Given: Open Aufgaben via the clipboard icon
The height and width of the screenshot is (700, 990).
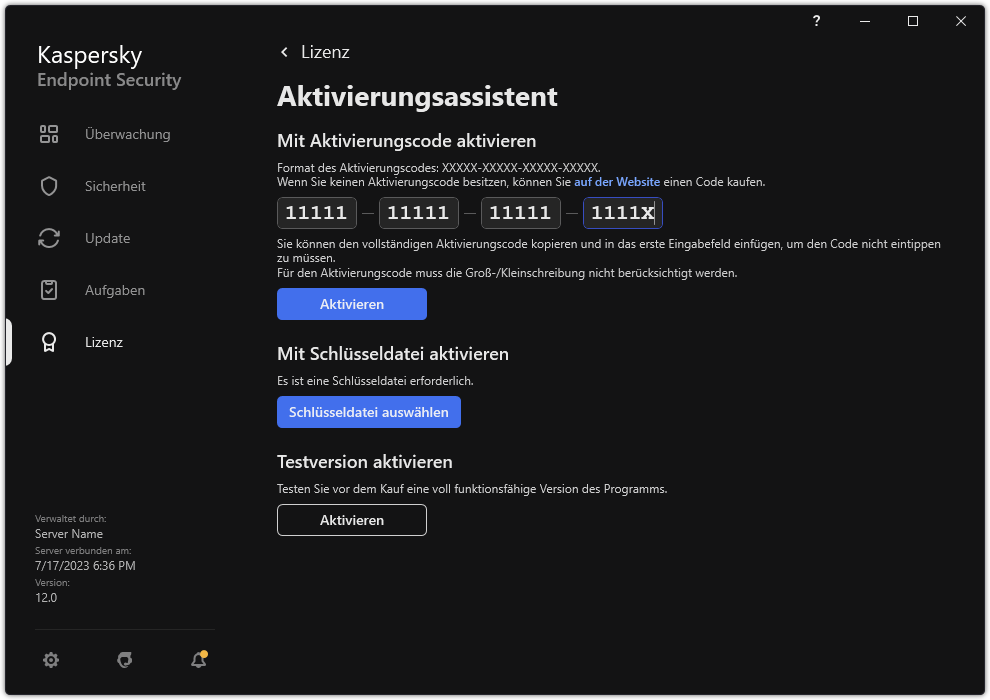Looking at the screenshot, I should [x=49, y=290].
